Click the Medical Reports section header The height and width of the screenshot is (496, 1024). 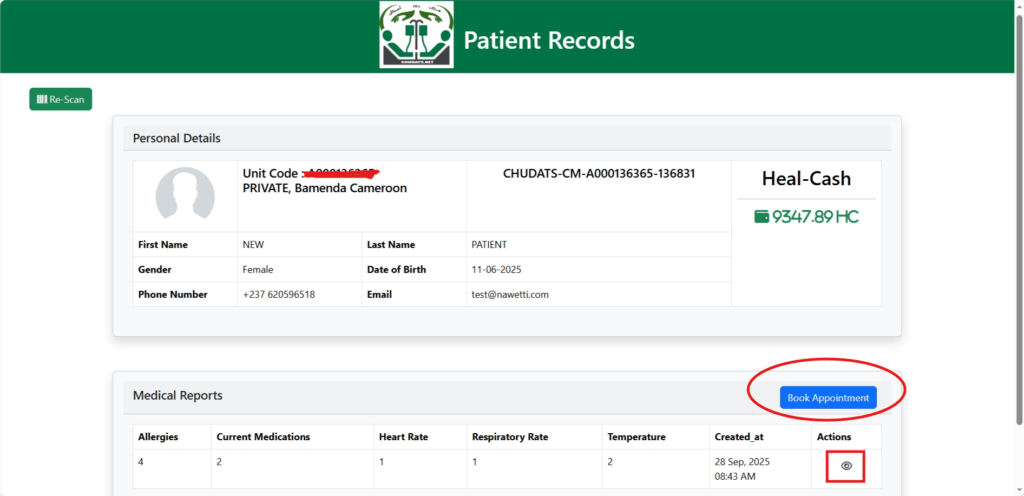tap(178, 395)
